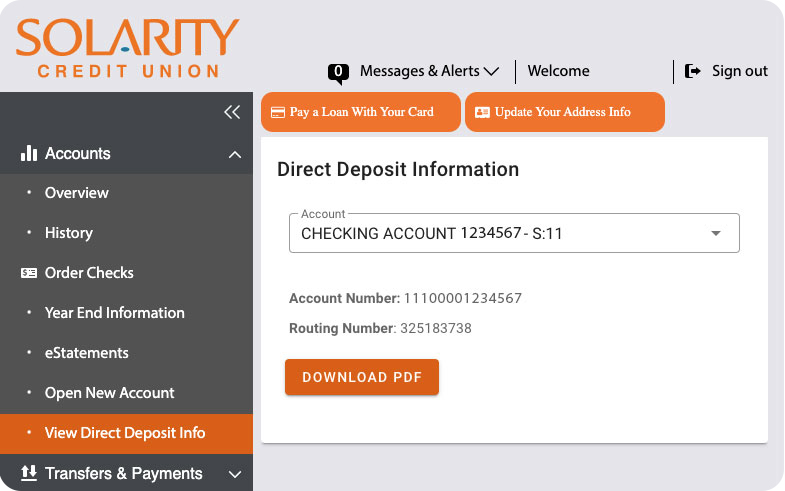Click the Transfers & Payments arrows icon
Image resolution: width=785 pixels, height=491 pixels.
coord(29,473)
